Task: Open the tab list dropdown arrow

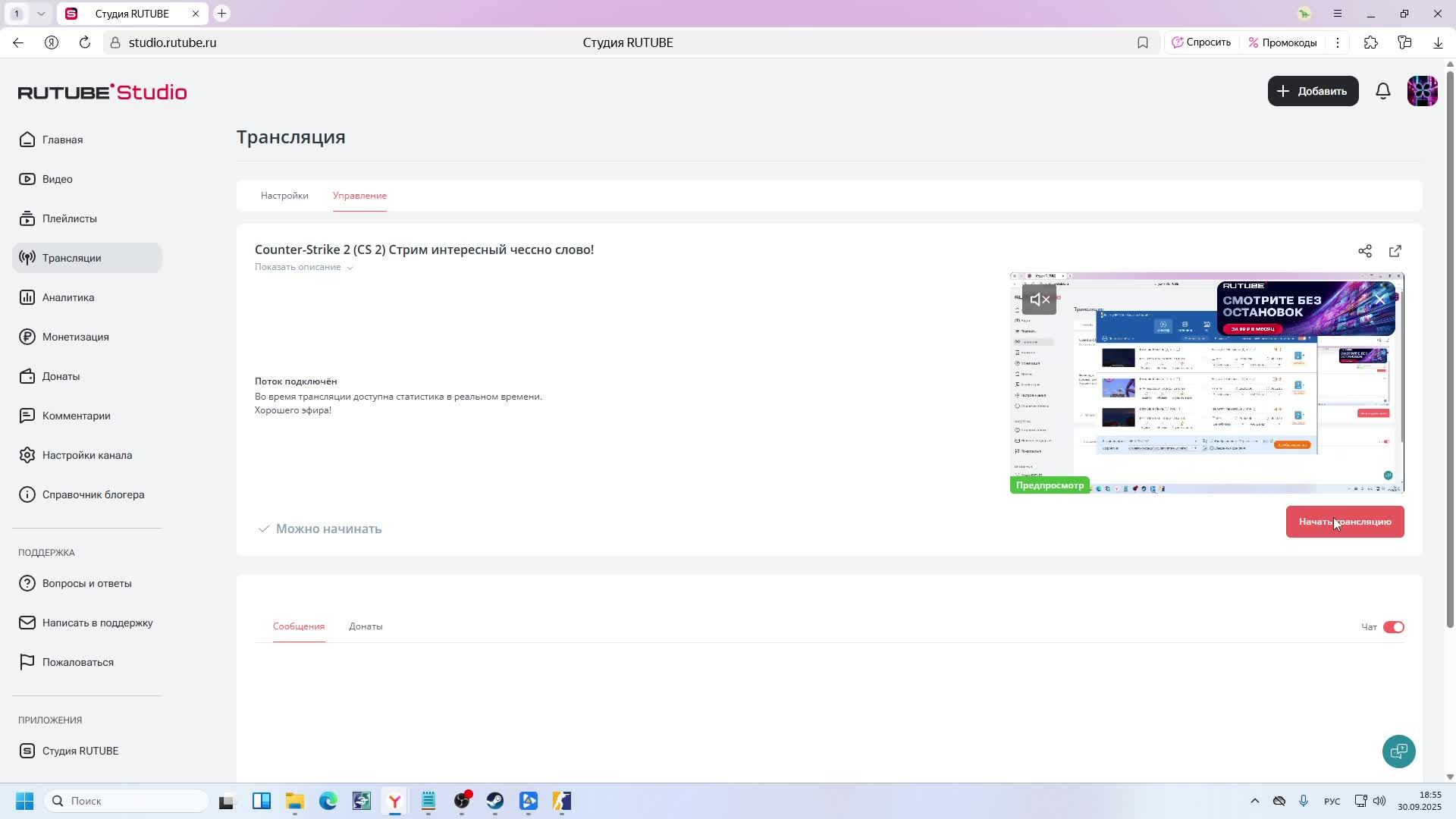Action: click(41, 14)
